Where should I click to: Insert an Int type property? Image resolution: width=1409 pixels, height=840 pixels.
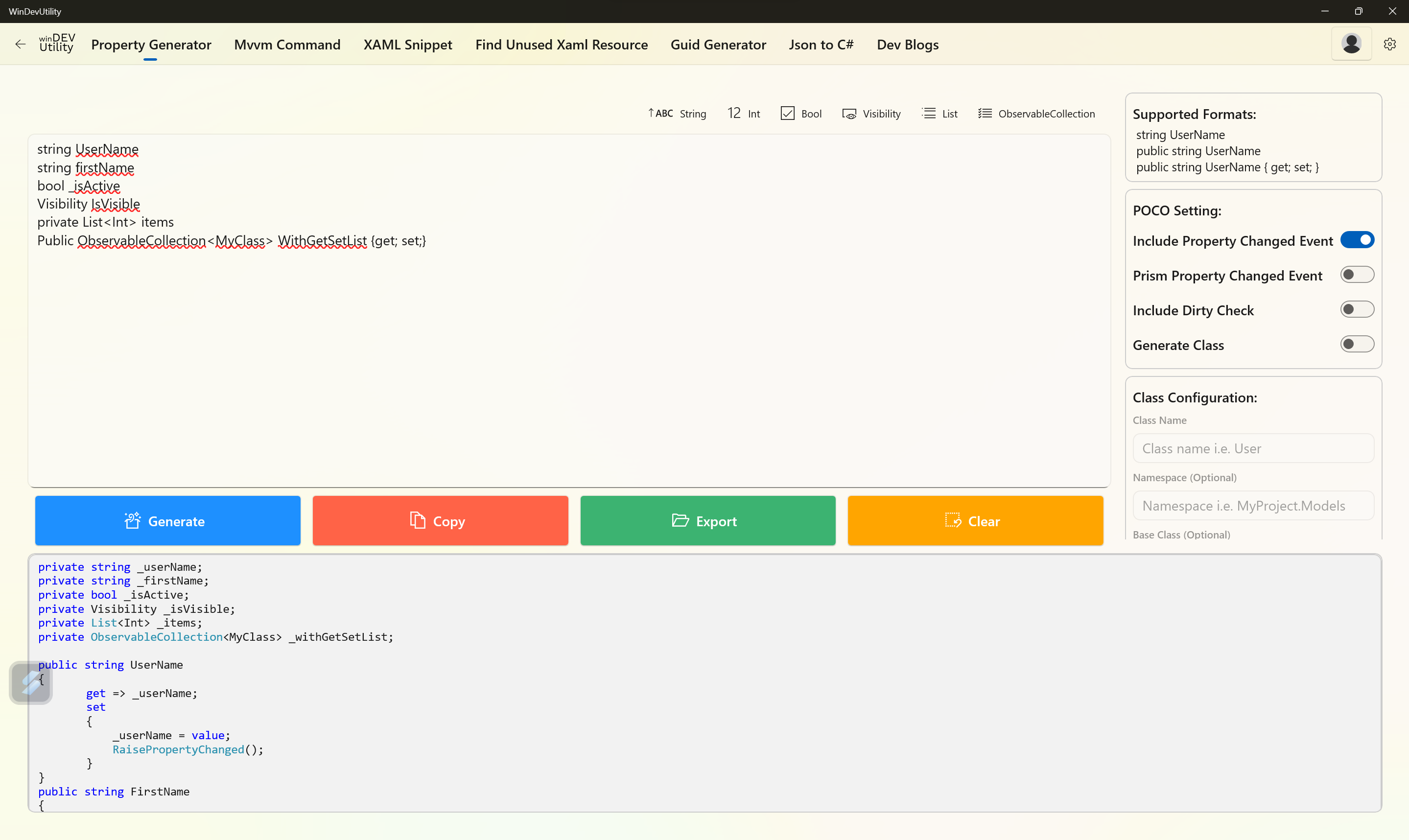click(x=743, y=114)
